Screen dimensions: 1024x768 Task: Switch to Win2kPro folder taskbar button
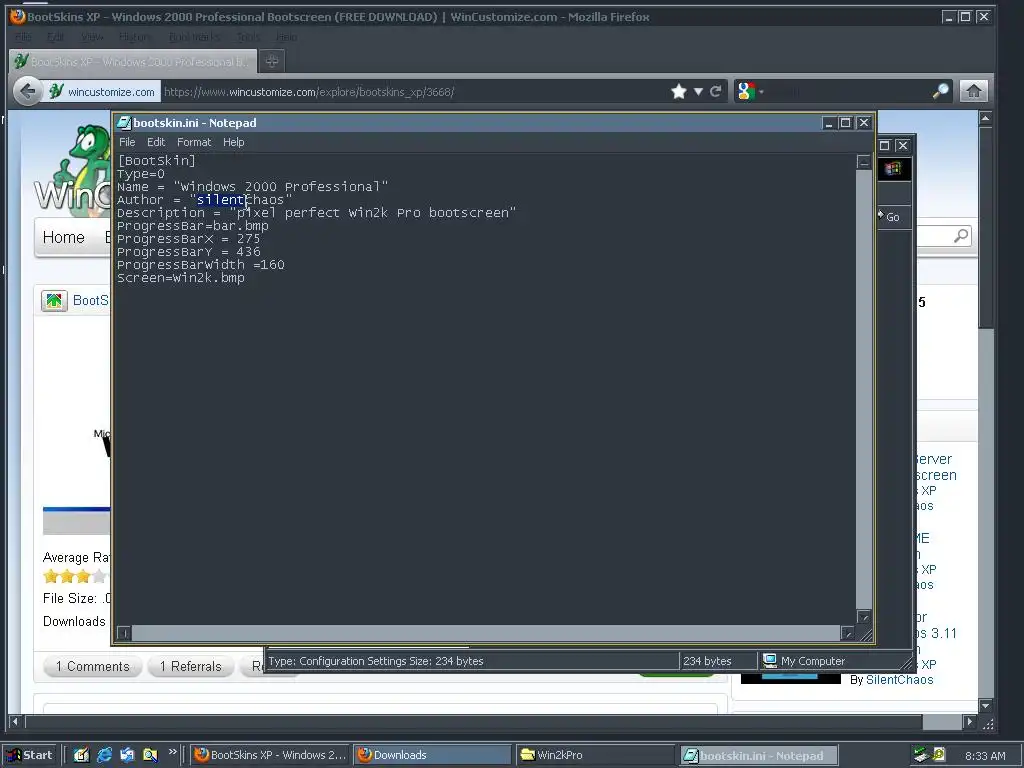click(594, 755)
